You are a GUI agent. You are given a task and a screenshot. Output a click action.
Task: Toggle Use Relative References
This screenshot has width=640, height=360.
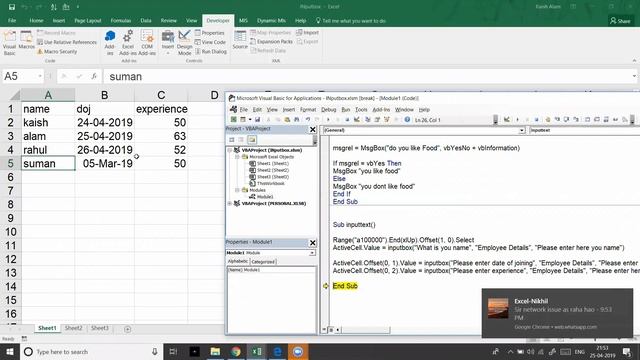tap(67, 42)
